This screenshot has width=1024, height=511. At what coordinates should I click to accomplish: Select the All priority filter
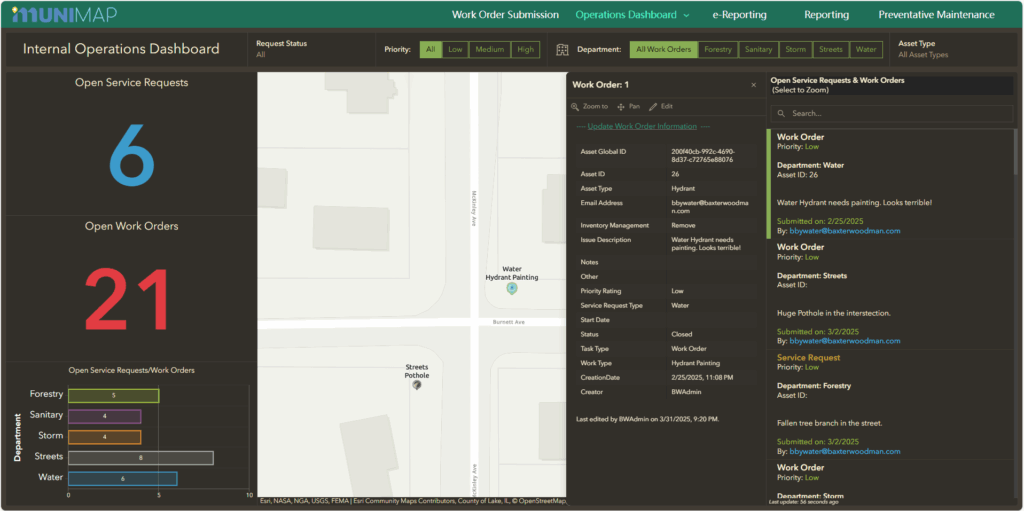tap(430, 50)
